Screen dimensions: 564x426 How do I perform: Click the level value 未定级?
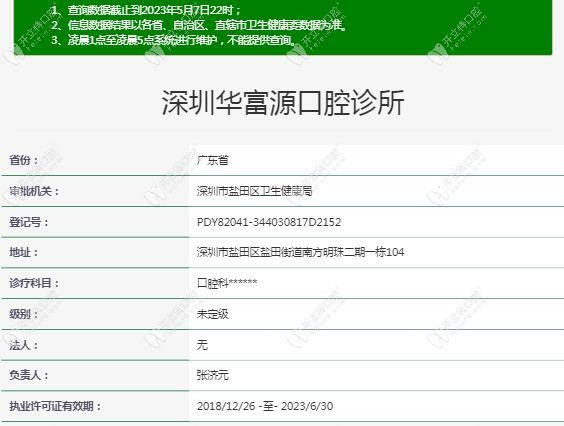pos(213,314)
